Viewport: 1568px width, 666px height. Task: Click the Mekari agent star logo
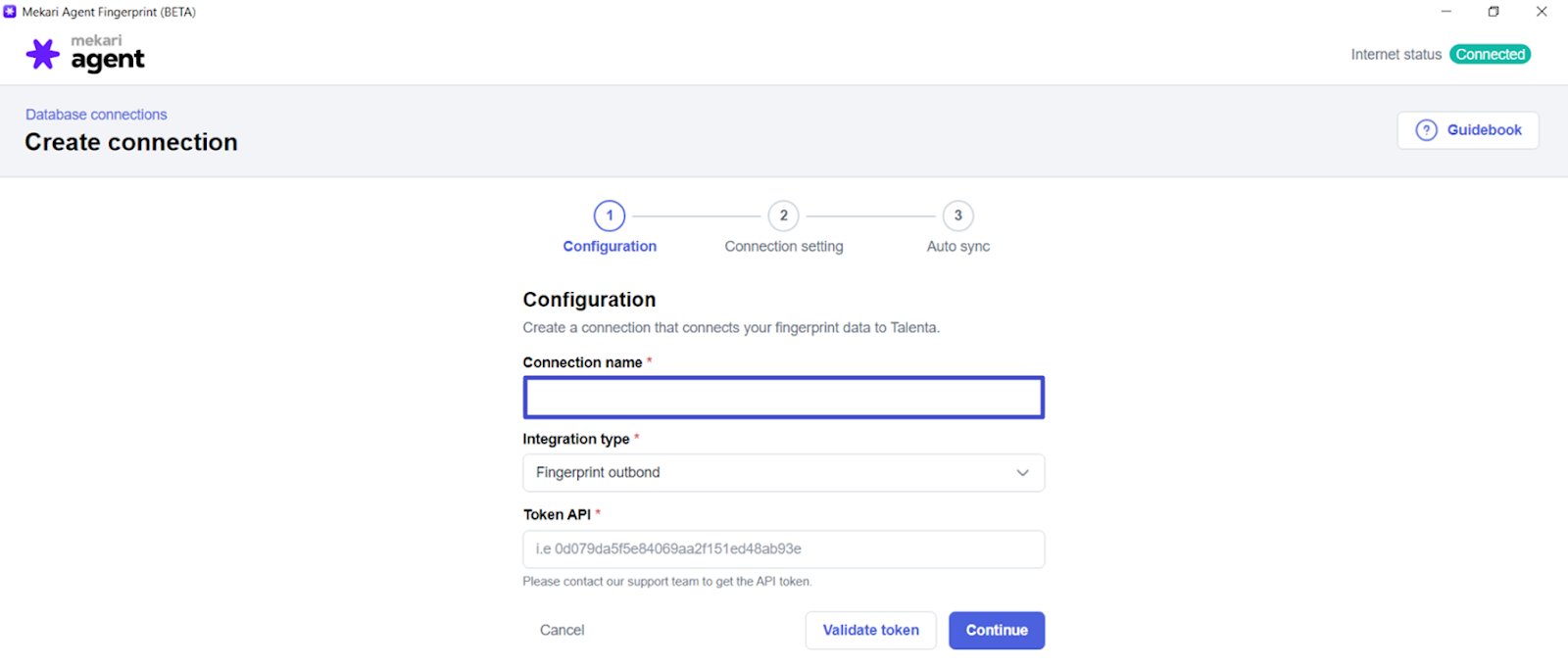click(42, 54)
